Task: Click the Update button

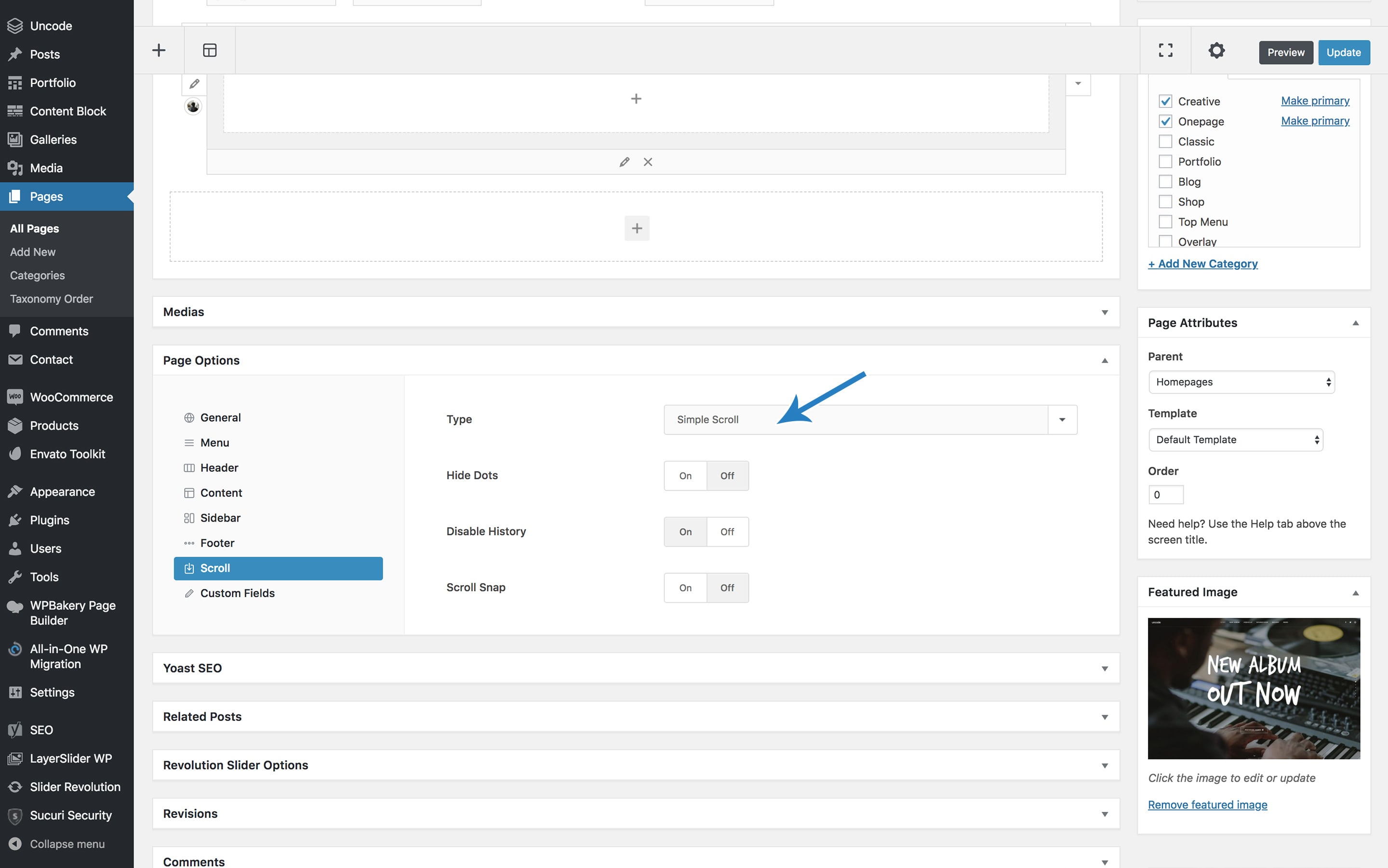Action: (1343, 52)
